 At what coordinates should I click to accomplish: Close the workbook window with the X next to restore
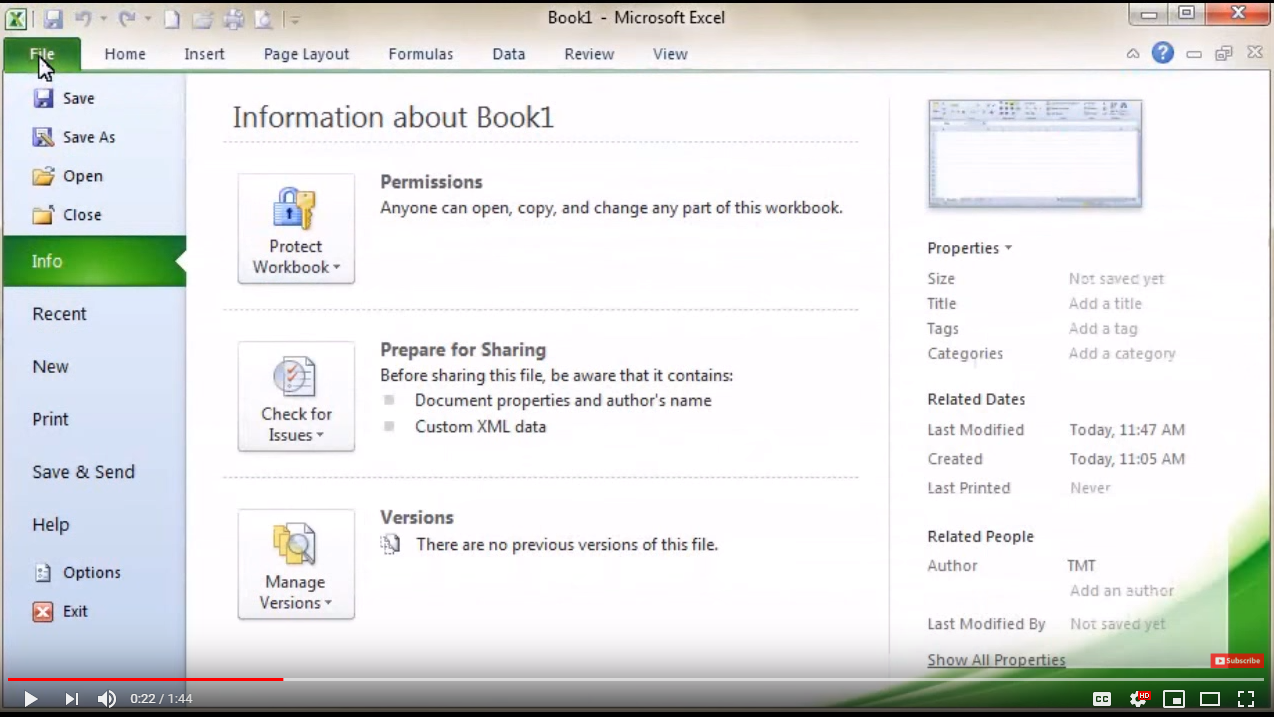[x=1255, y=53]
